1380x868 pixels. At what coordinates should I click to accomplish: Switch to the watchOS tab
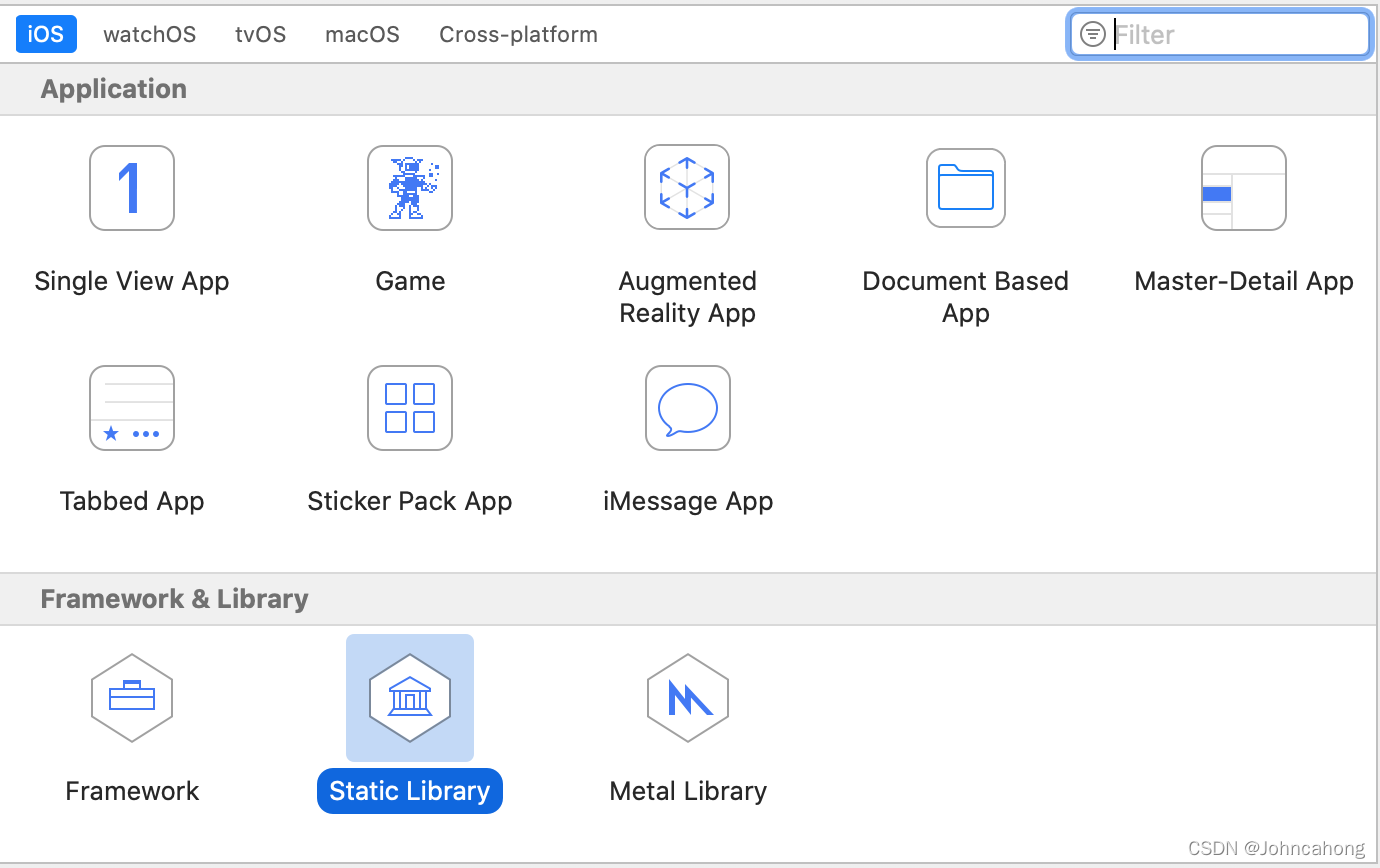point(149,33)
